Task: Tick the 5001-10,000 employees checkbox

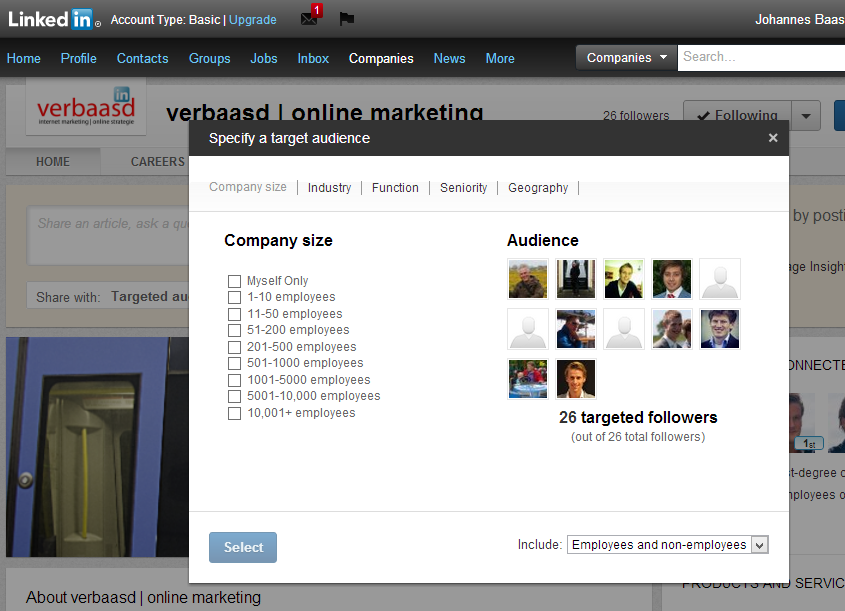Action: tap(234, 397)
